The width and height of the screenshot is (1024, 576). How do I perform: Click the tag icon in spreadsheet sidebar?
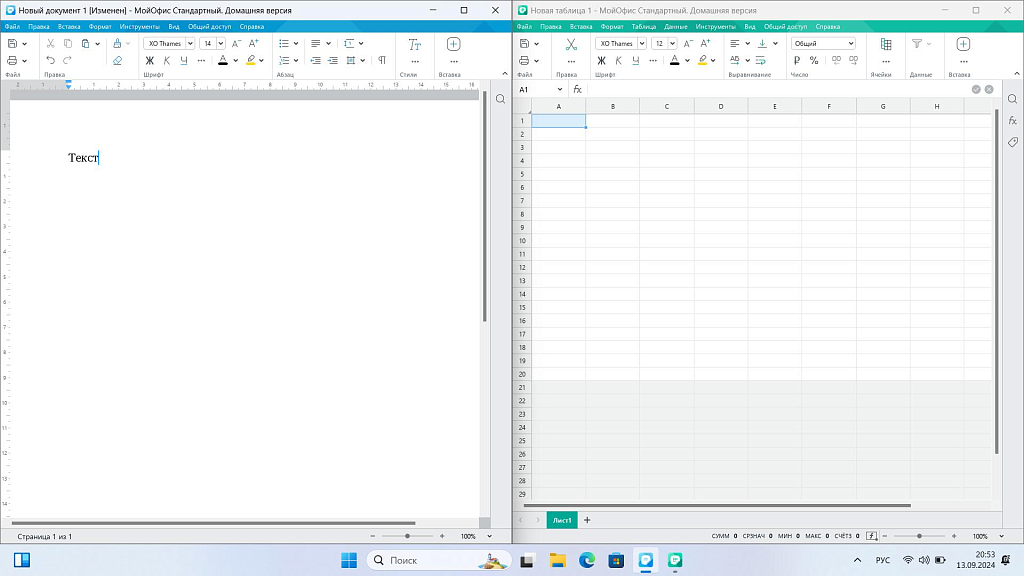point(1012,142)
